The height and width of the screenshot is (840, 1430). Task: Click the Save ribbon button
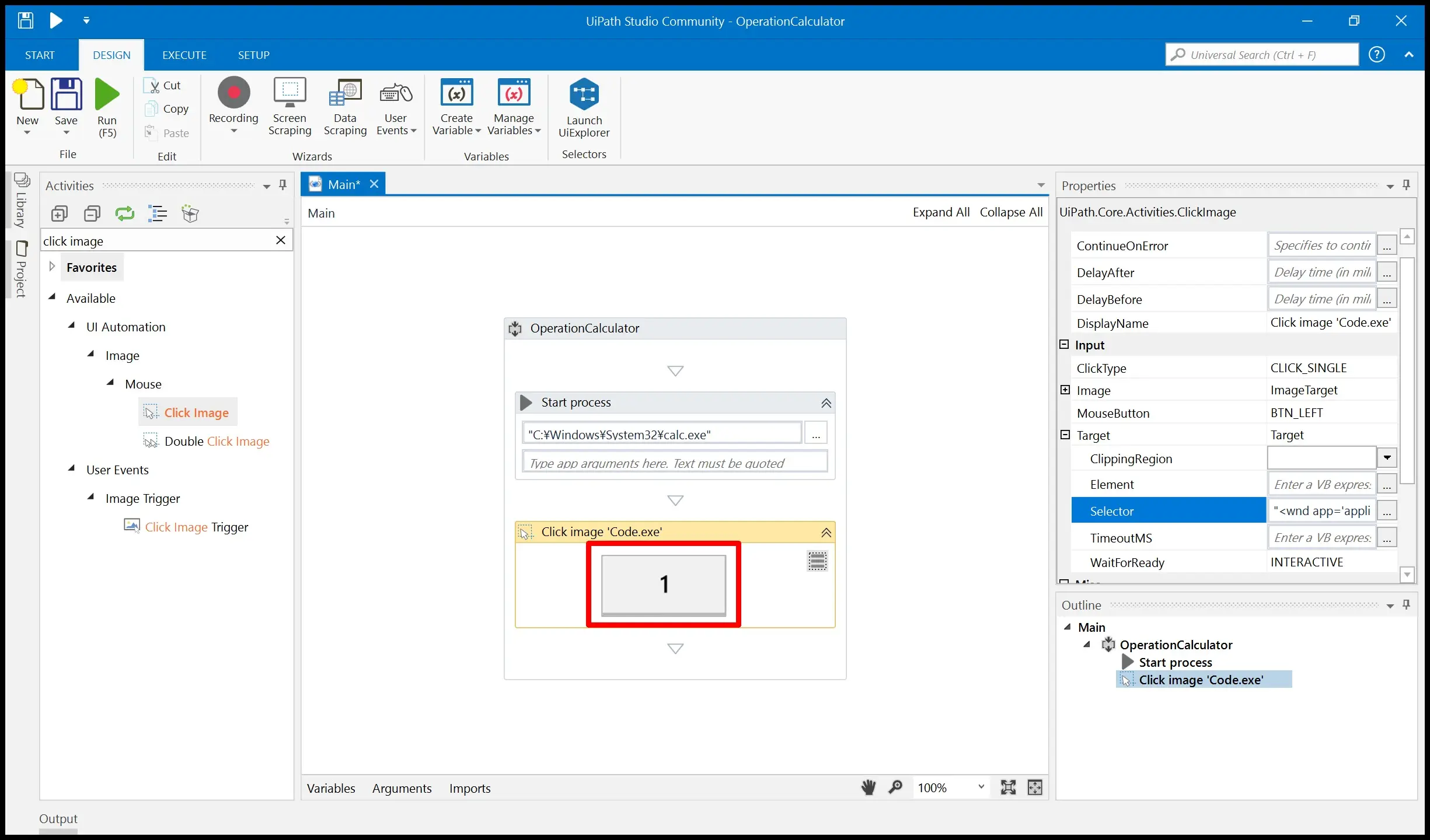click(x=66, y=107)
